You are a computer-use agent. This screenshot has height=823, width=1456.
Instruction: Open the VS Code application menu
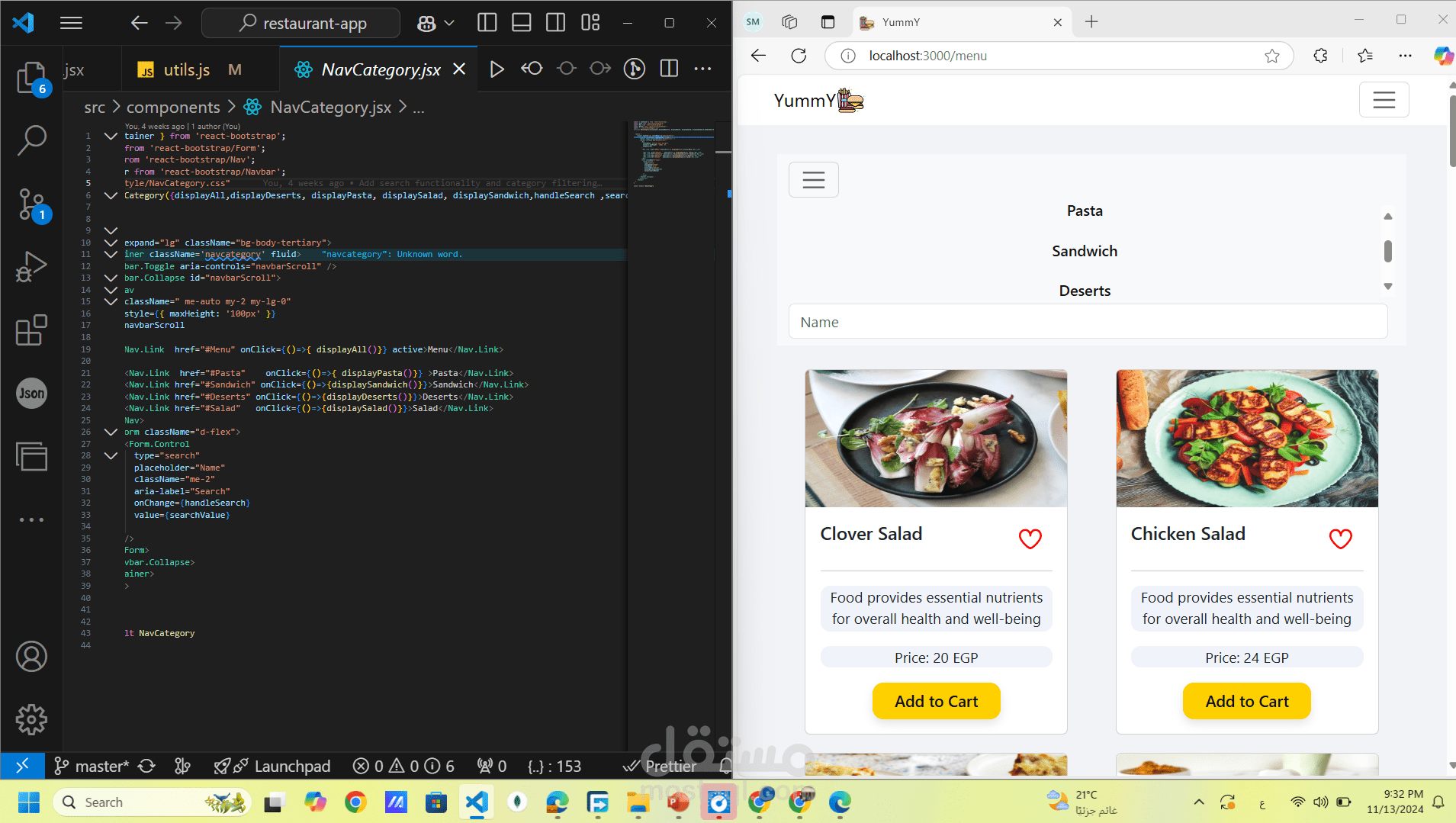point(71,23)
